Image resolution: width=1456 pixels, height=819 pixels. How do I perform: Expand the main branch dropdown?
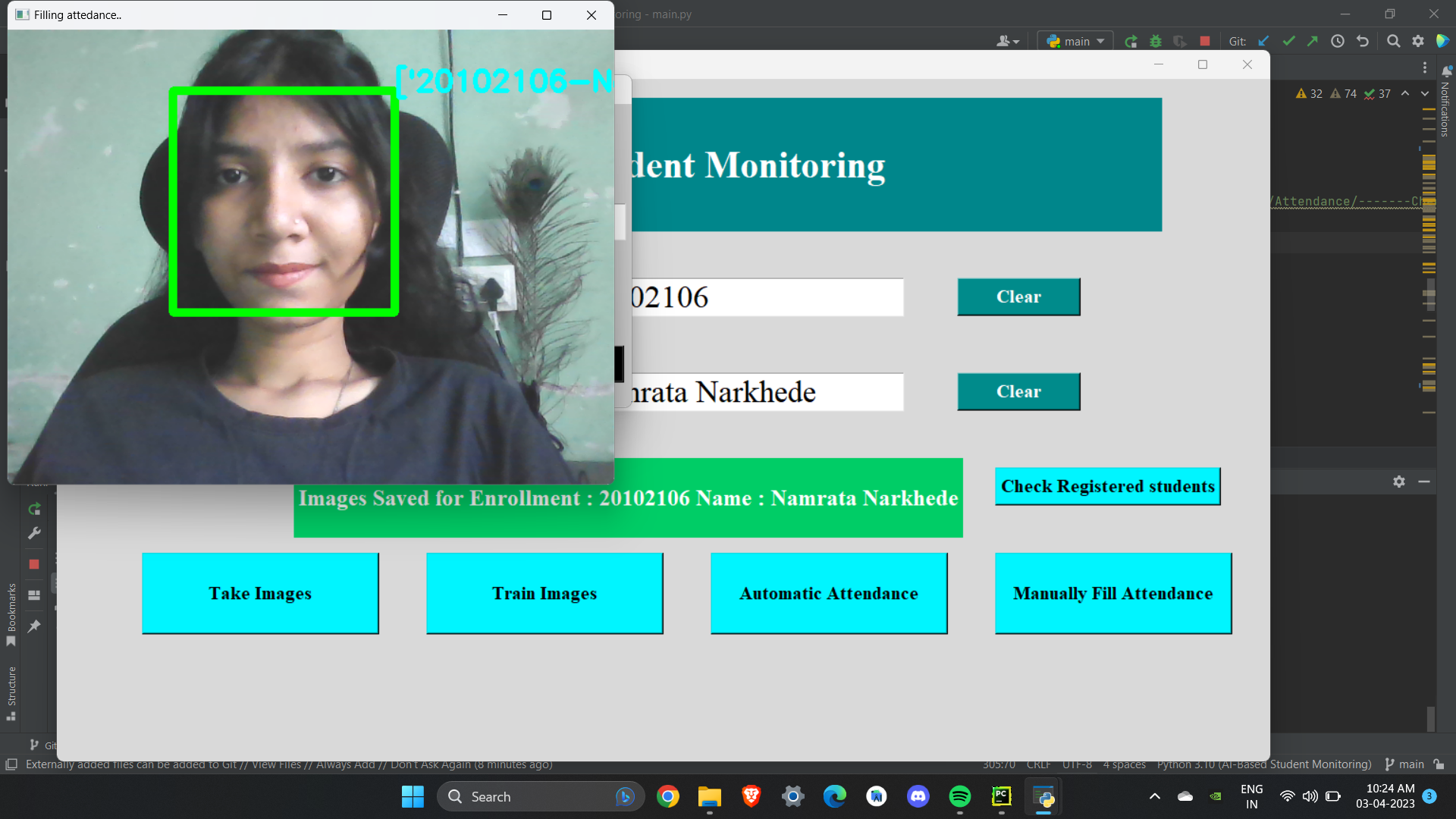pyautogui.click(x=1101, y=41)
